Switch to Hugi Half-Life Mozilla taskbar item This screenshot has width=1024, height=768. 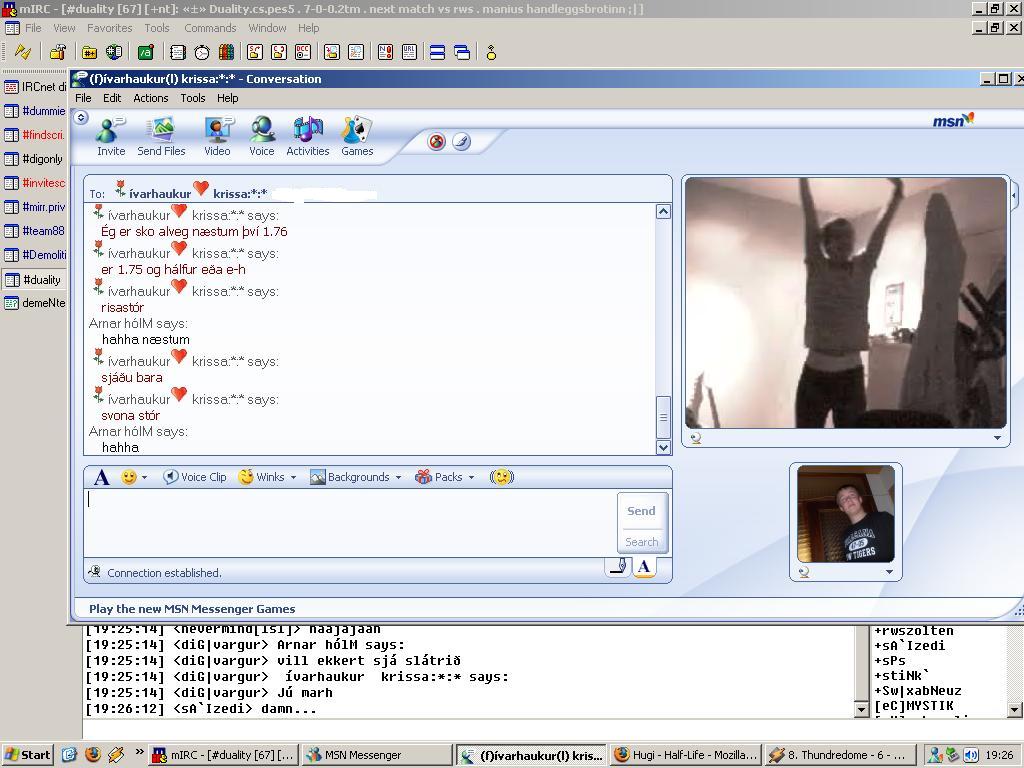point(686,755)
